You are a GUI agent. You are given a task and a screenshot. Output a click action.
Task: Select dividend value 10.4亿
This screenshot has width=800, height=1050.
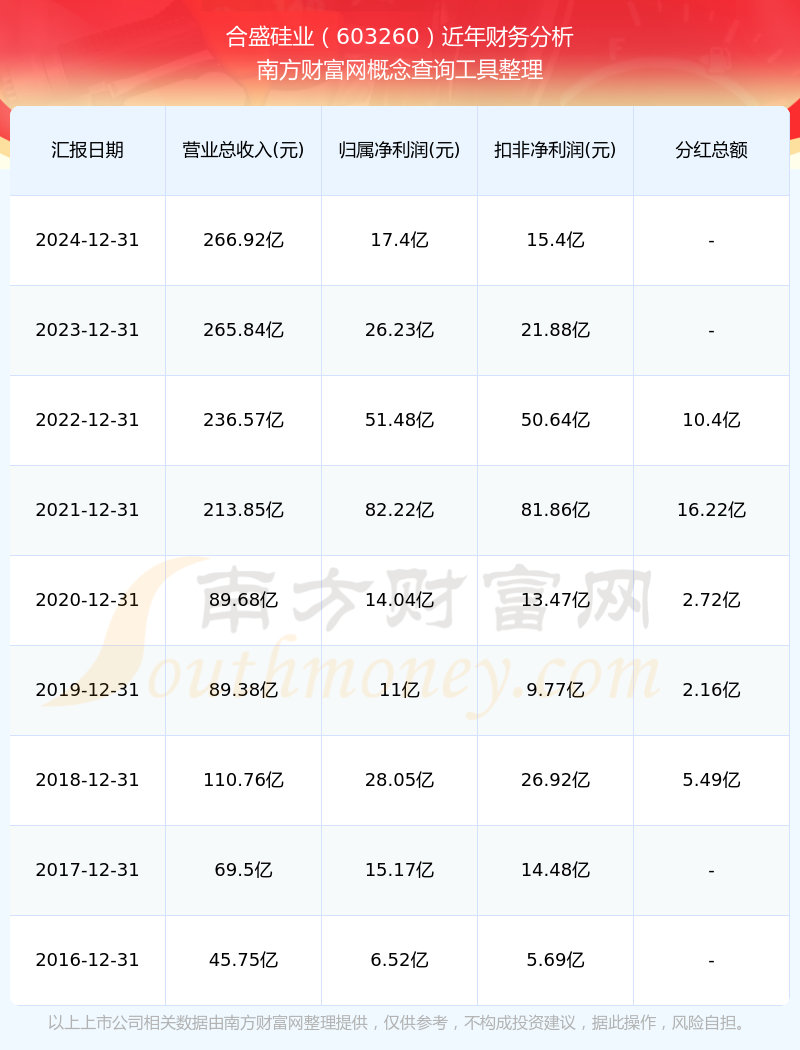712,420
